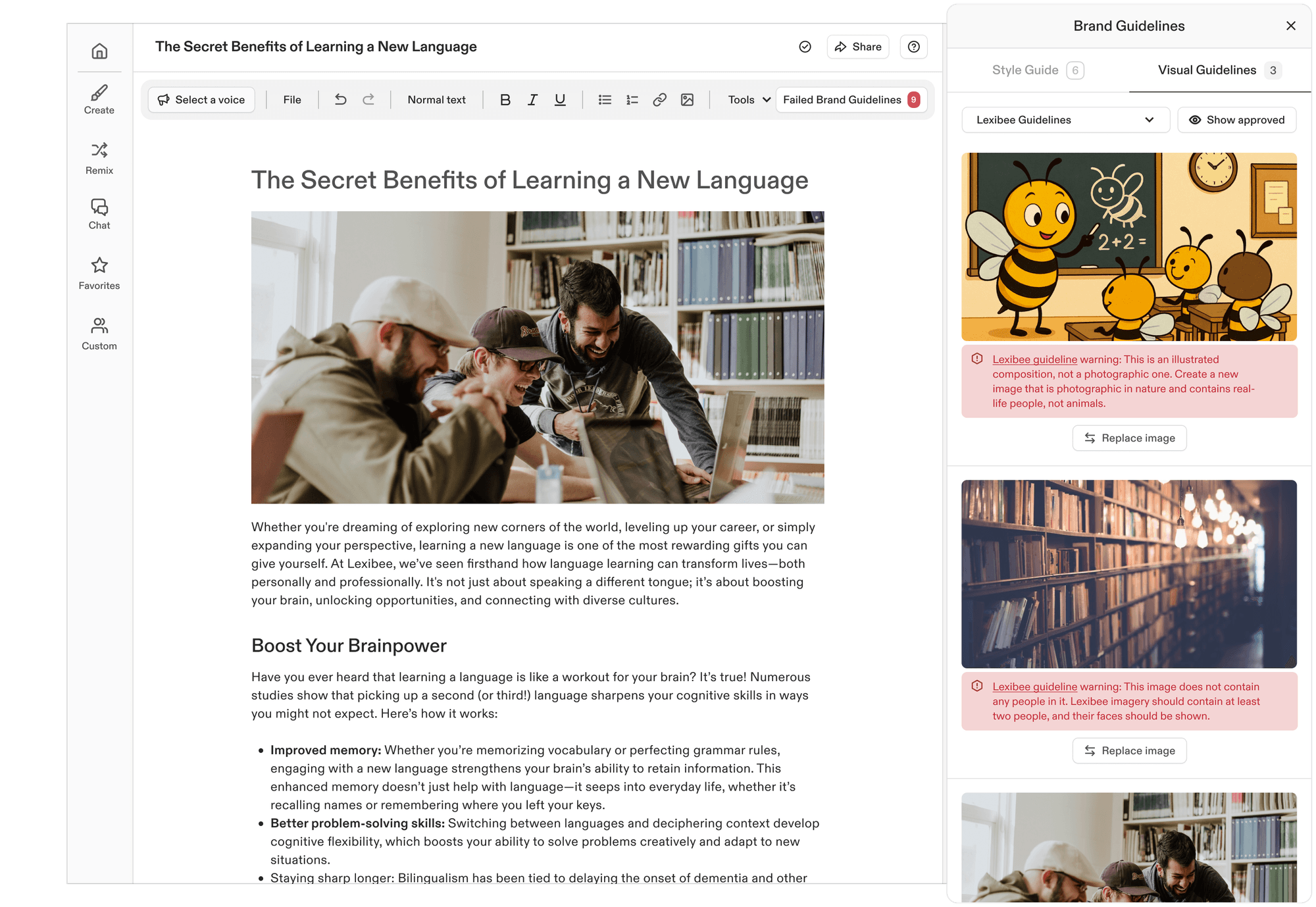Open the Lexibee guideline warning link
The height and width of the screenshot is (907, 1316).
click(x=1034, y=359)
